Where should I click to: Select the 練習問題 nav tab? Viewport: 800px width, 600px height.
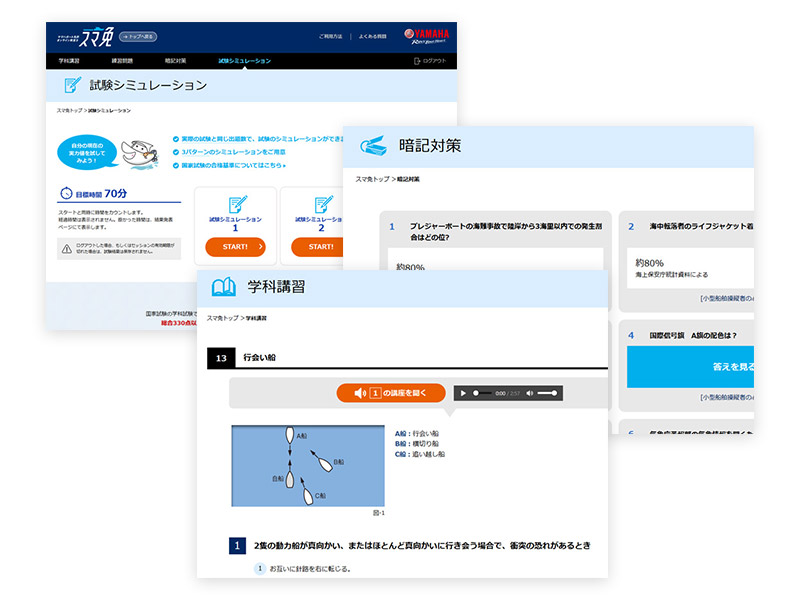(x=123, y=61)
